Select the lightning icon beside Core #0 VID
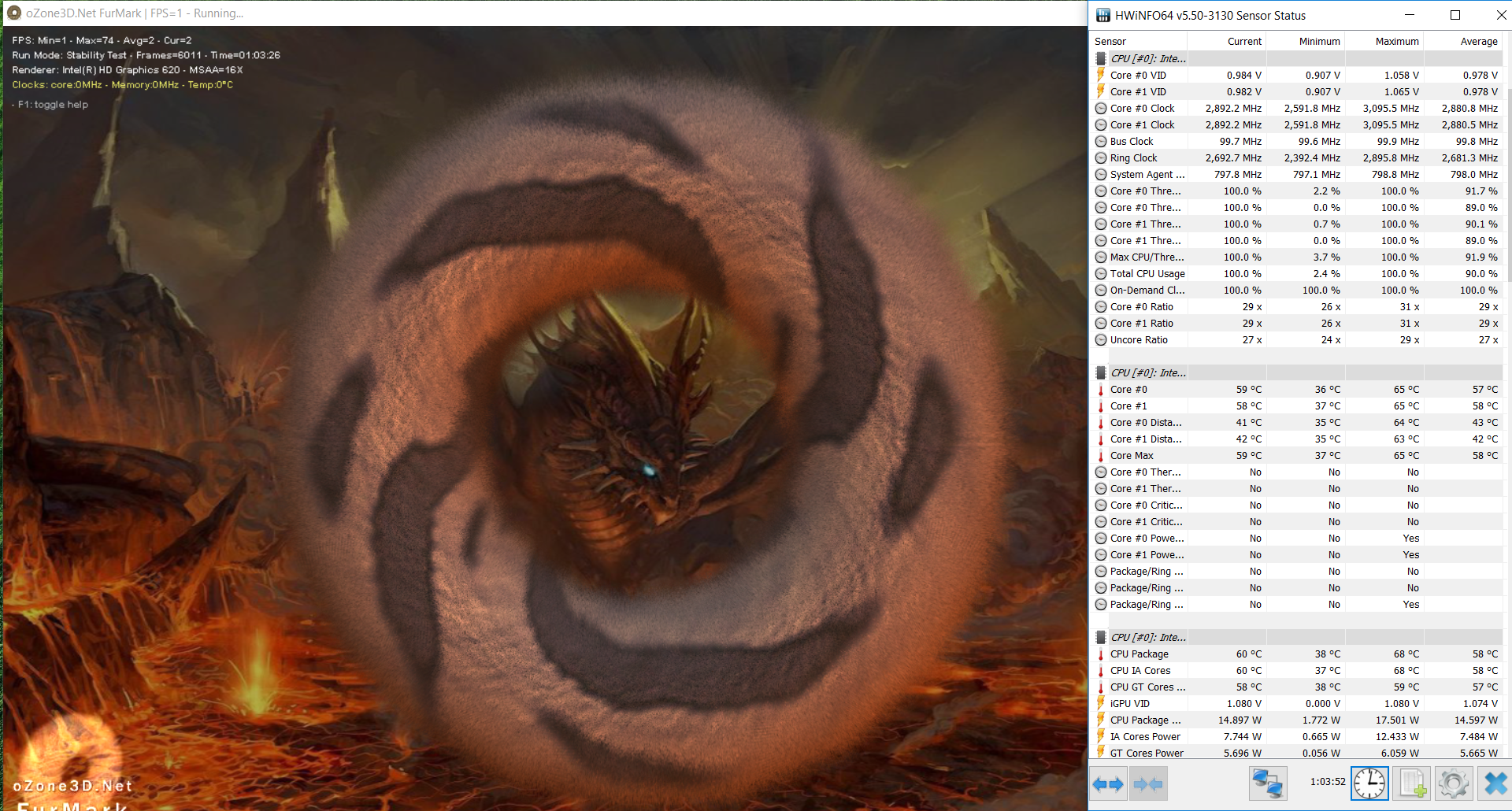 [x=1101, y=75]
